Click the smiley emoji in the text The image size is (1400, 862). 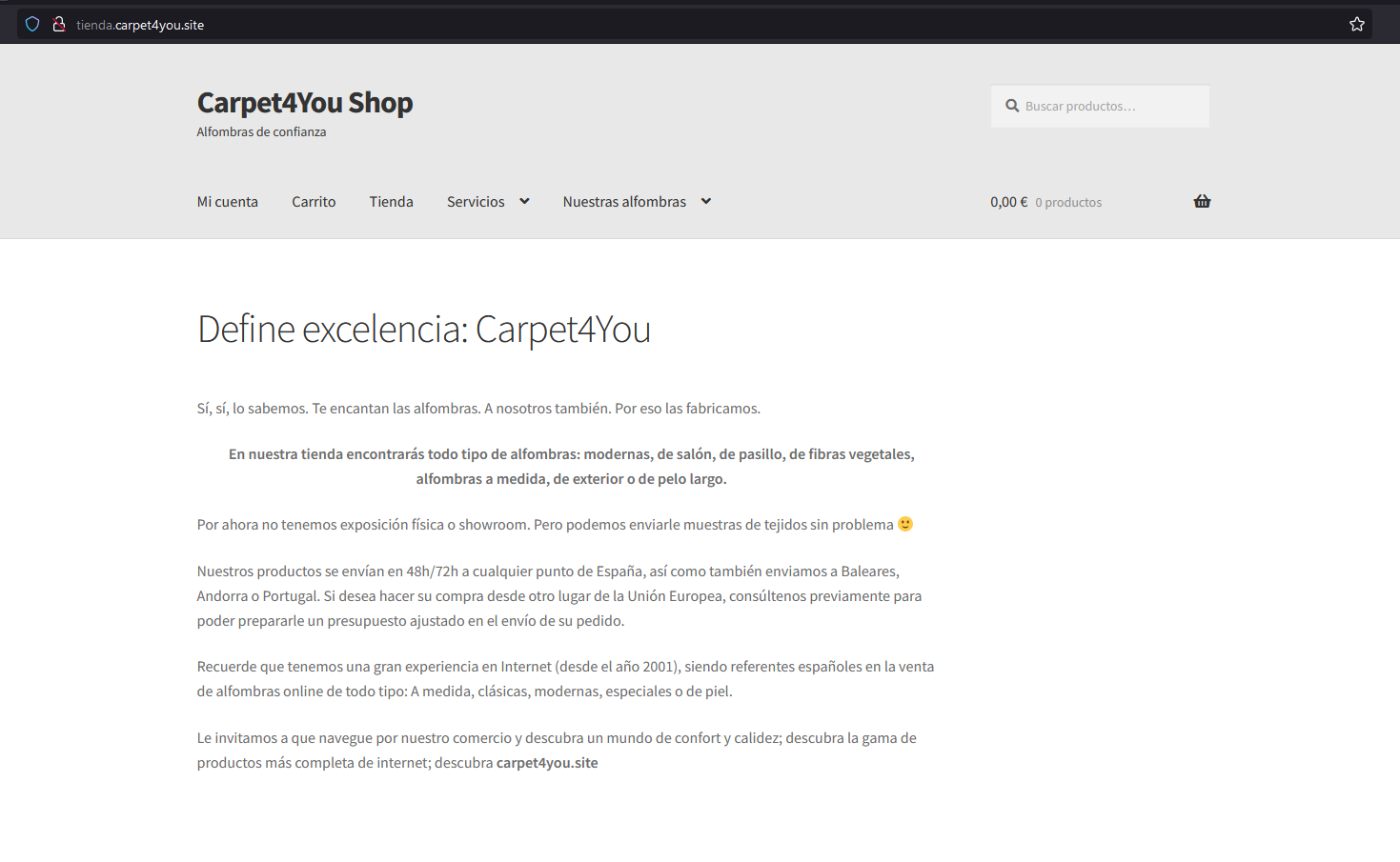(x=905, y=524)
